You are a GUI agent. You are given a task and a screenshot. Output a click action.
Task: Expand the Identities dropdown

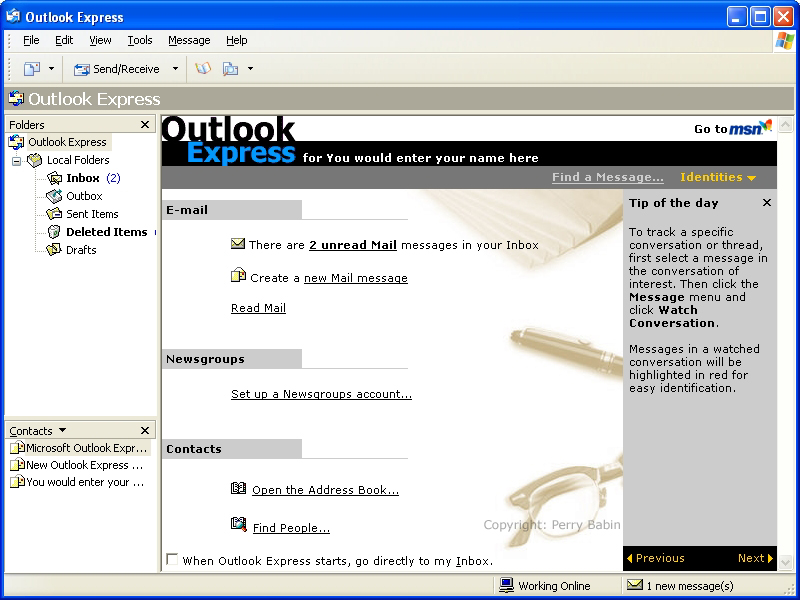pyautogui.click(x=717, y=177)
